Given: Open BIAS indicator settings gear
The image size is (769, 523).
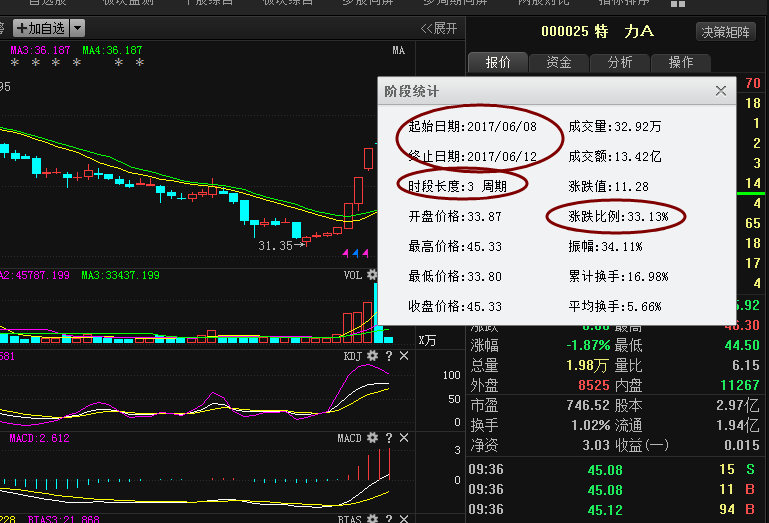Looking at the screenshot, I should tap(372, 519).
